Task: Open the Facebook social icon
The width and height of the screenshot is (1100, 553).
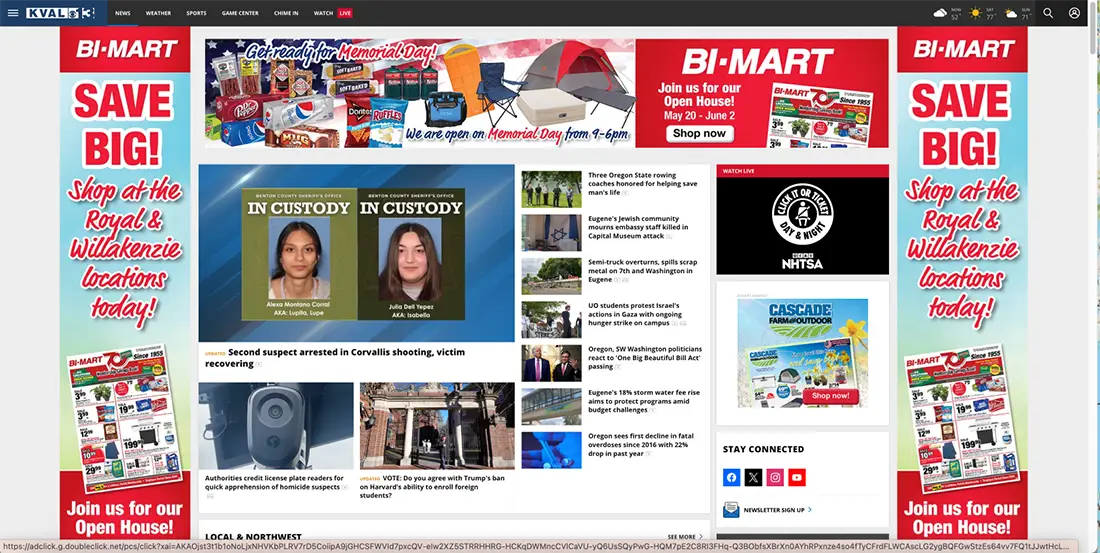Action: point(732,477)
